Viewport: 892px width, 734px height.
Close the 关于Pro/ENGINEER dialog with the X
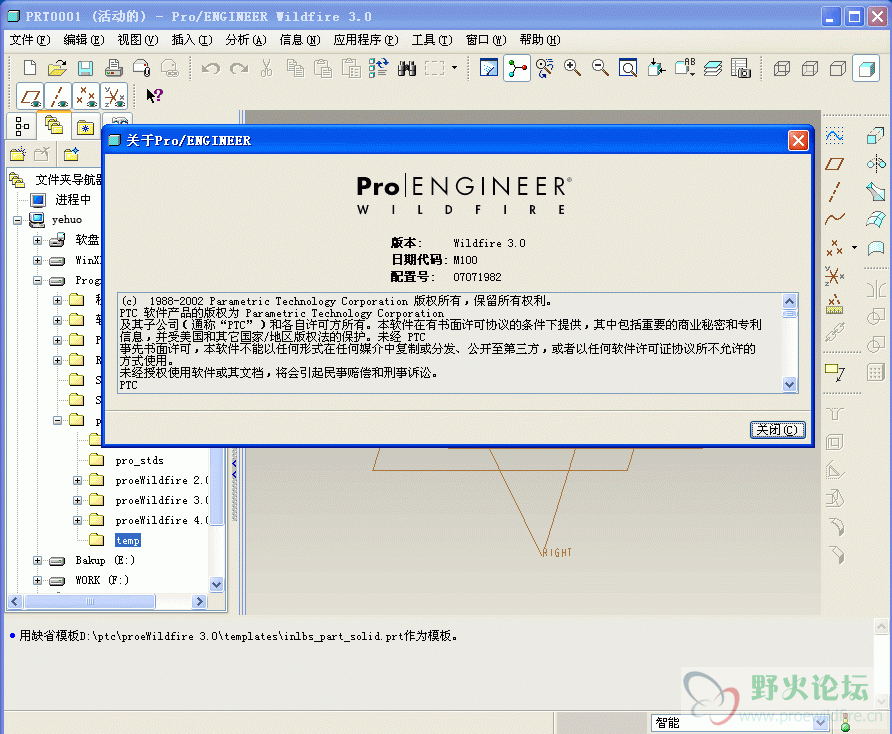pos(798,140)
